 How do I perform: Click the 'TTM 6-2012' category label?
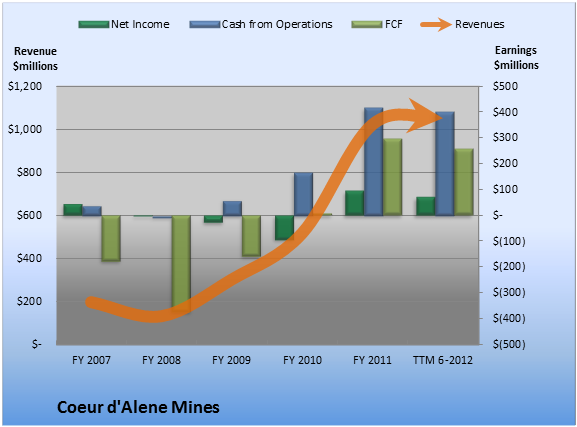pyautogui.click(x=443, y=360)
